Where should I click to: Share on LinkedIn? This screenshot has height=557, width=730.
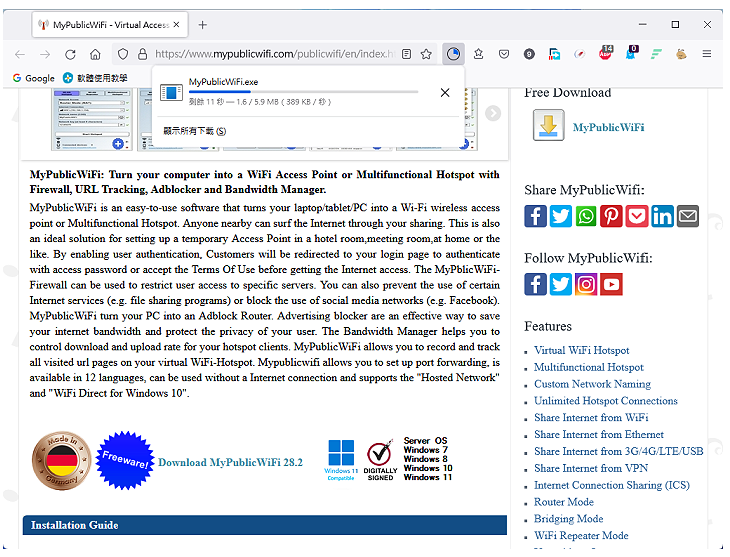coord(662,216)
